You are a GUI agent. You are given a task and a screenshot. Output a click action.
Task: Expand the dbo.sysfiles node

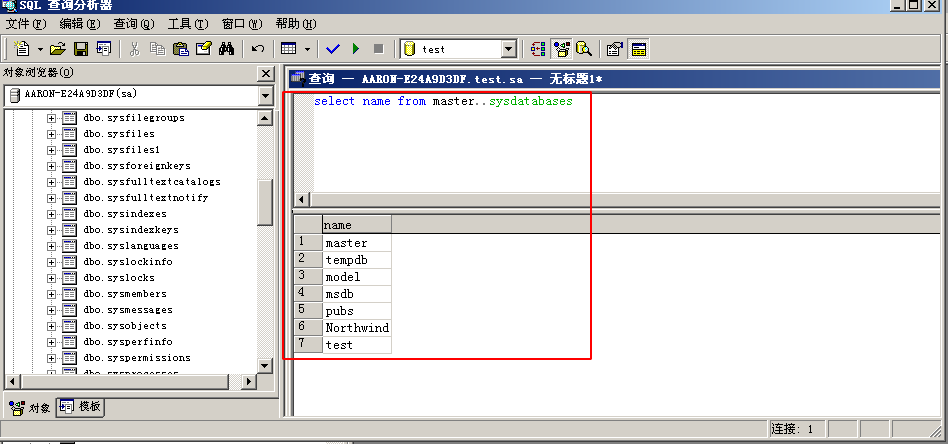click(51, 134)
